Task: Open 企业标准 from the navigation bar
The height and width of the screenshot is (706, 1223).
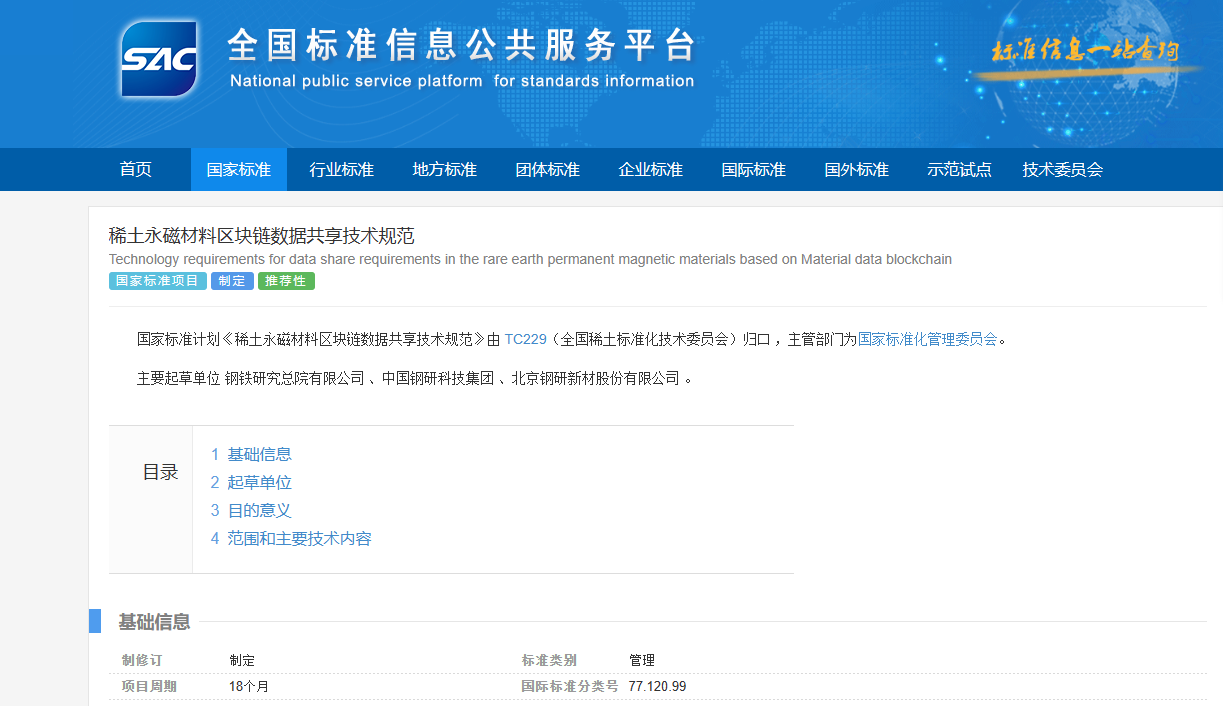Action: 651,170
